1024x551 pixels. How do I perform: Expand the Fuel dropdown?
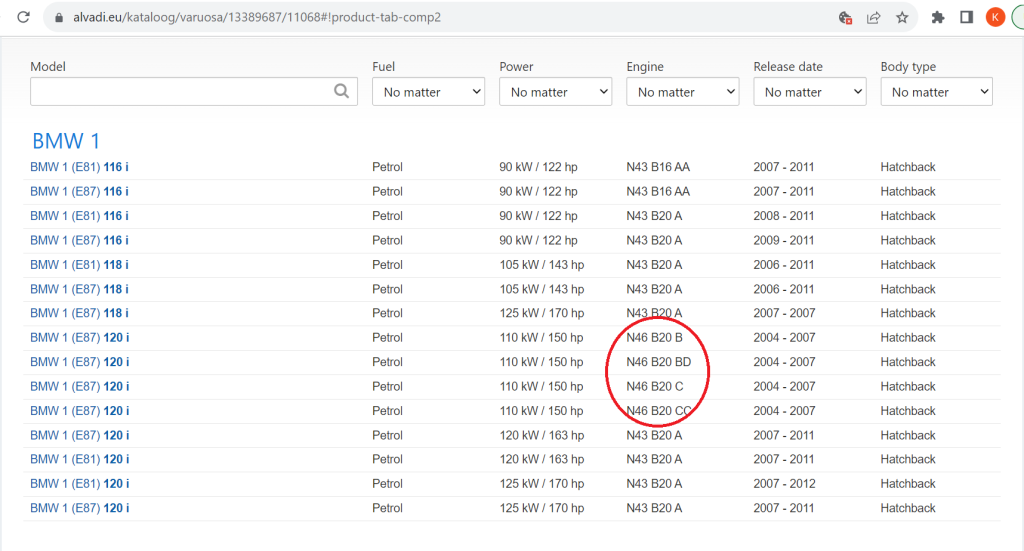pos(428,92)
